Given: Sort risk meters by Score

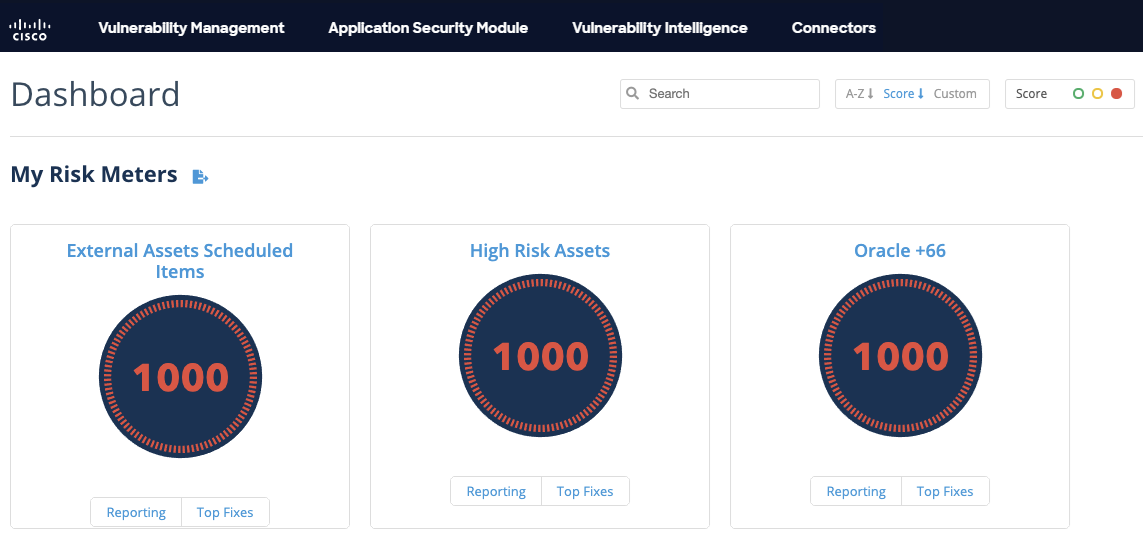Looking at the screenshot, I should point(903,94).
